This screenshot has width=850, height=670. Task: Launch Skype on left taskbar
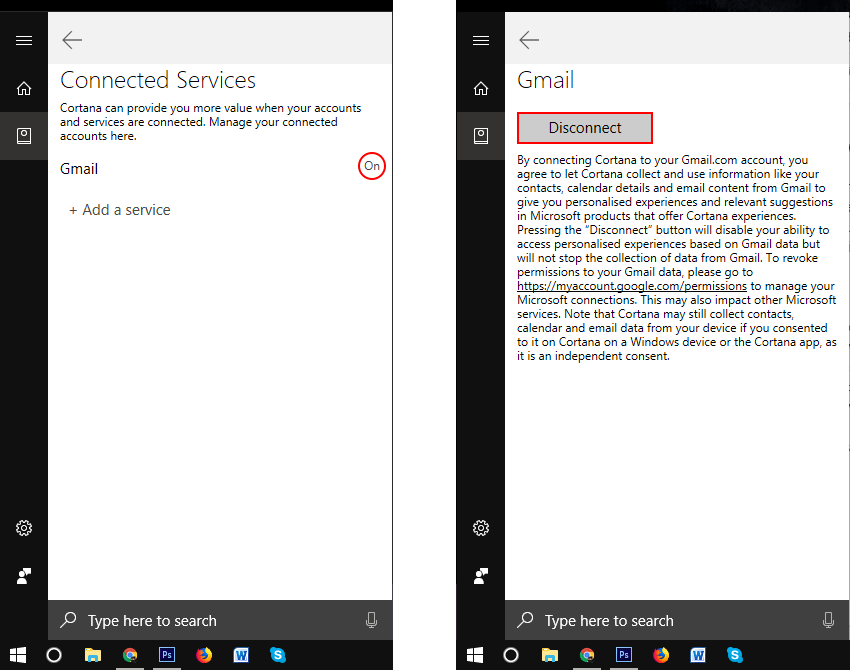pos(278,655)
